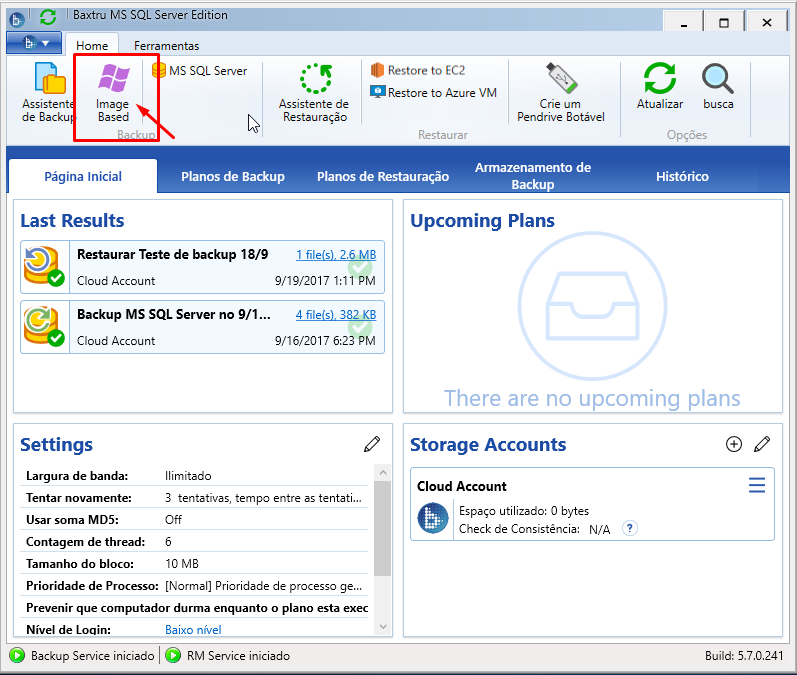This screenshot has width=797, height=675.
Task: Start MS SQL Server backup
Action: [199, 71]
